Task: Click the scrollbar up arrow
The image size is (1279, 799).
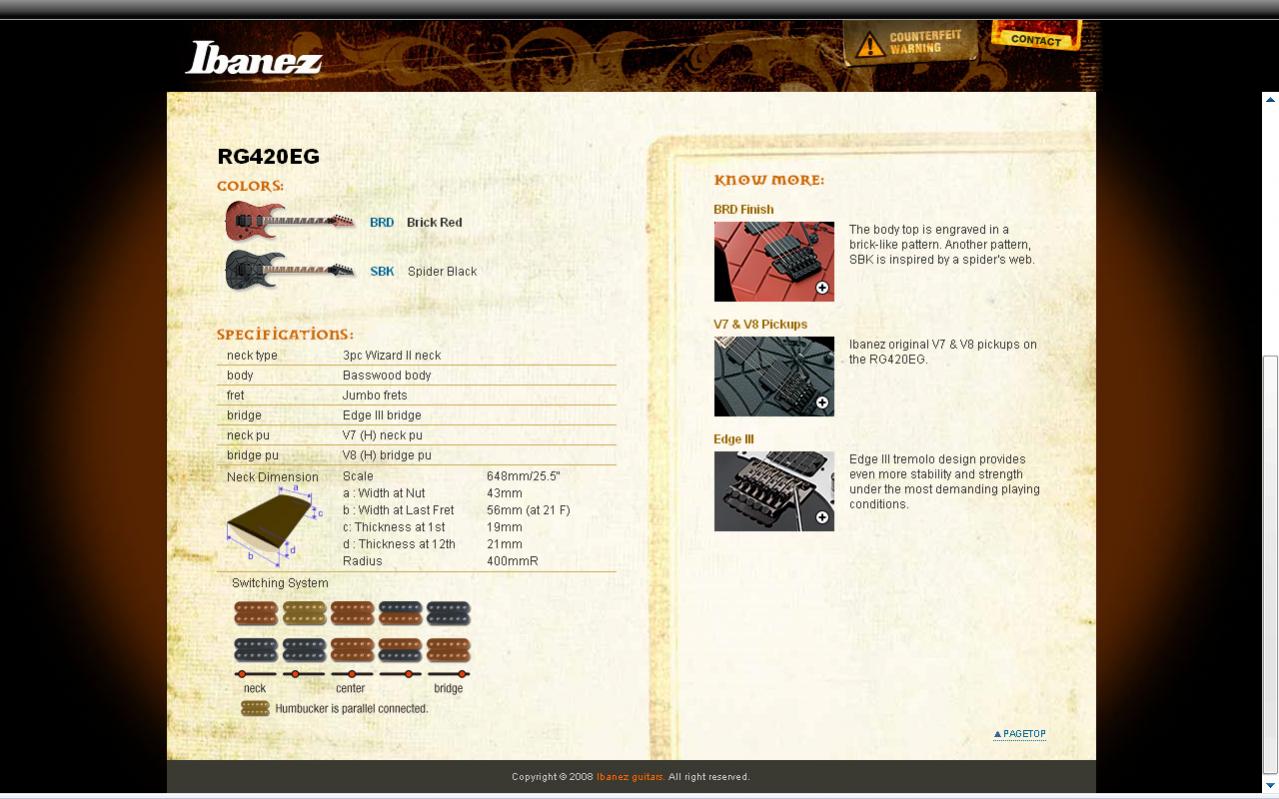Action: 1270,99
